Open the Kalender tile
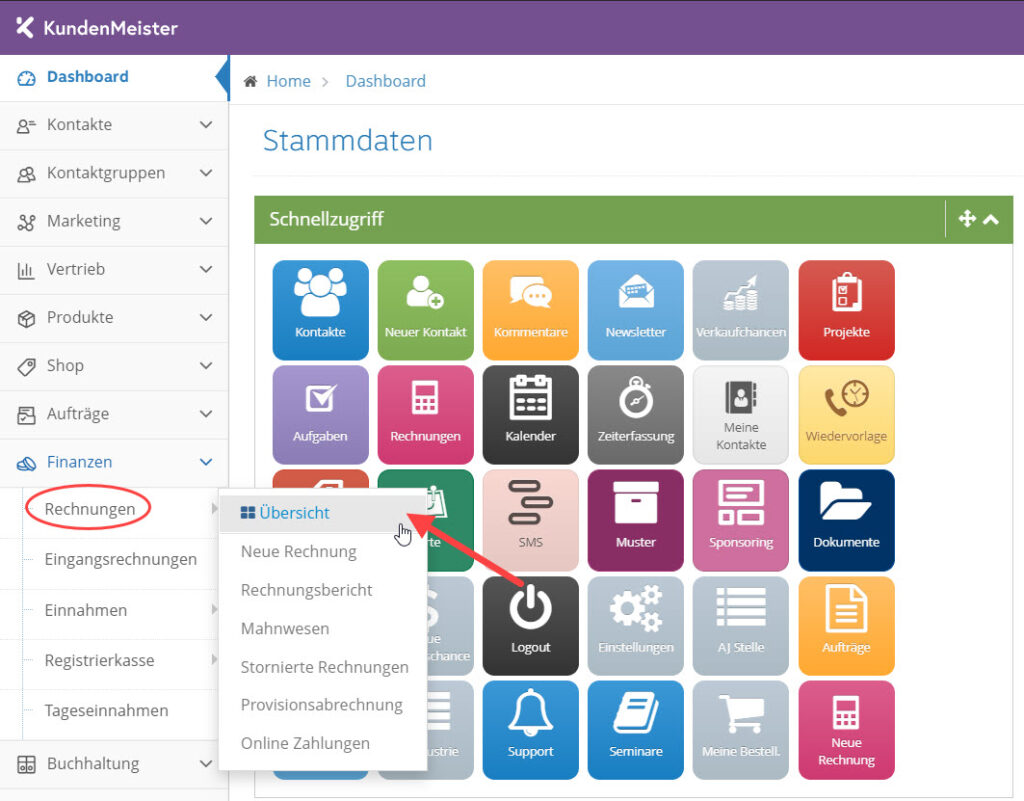Image resolution: width=1024 pixels, height=801 pixels. (x=530, y=415)
